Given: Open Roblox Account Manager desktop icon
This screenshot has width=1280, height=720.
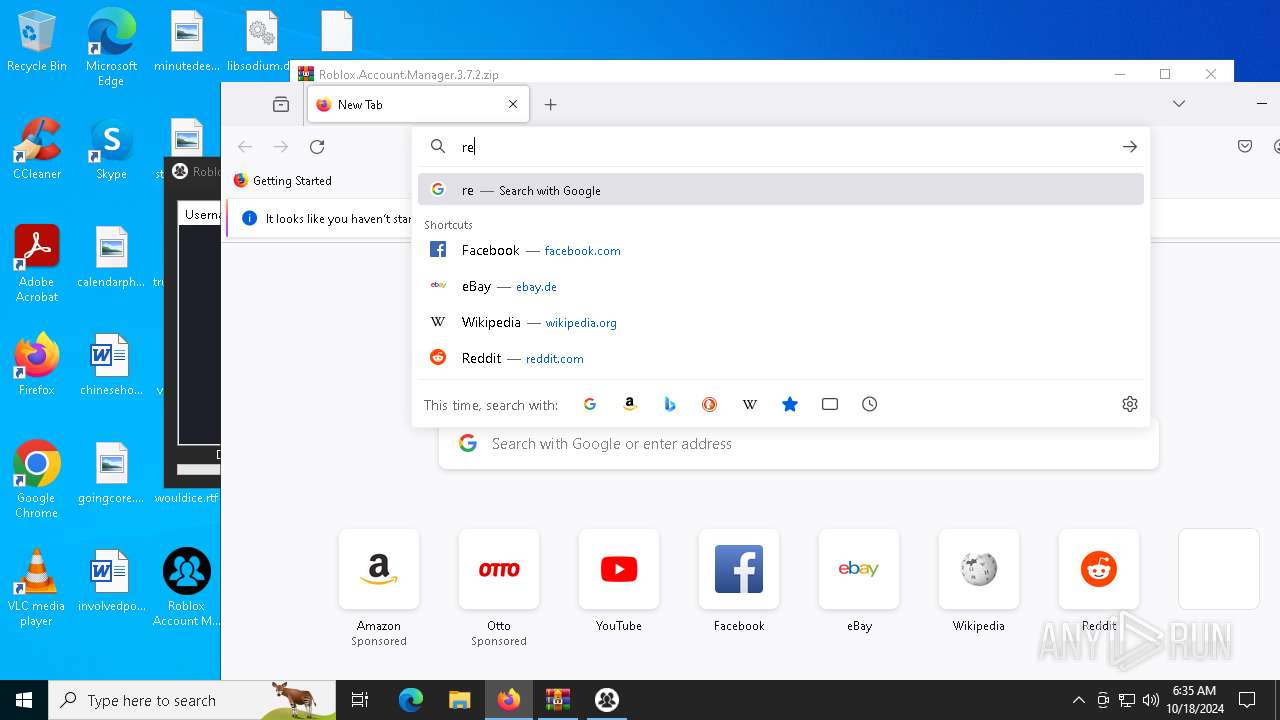Looking at the screenshot, I should (x=186, y=588).
